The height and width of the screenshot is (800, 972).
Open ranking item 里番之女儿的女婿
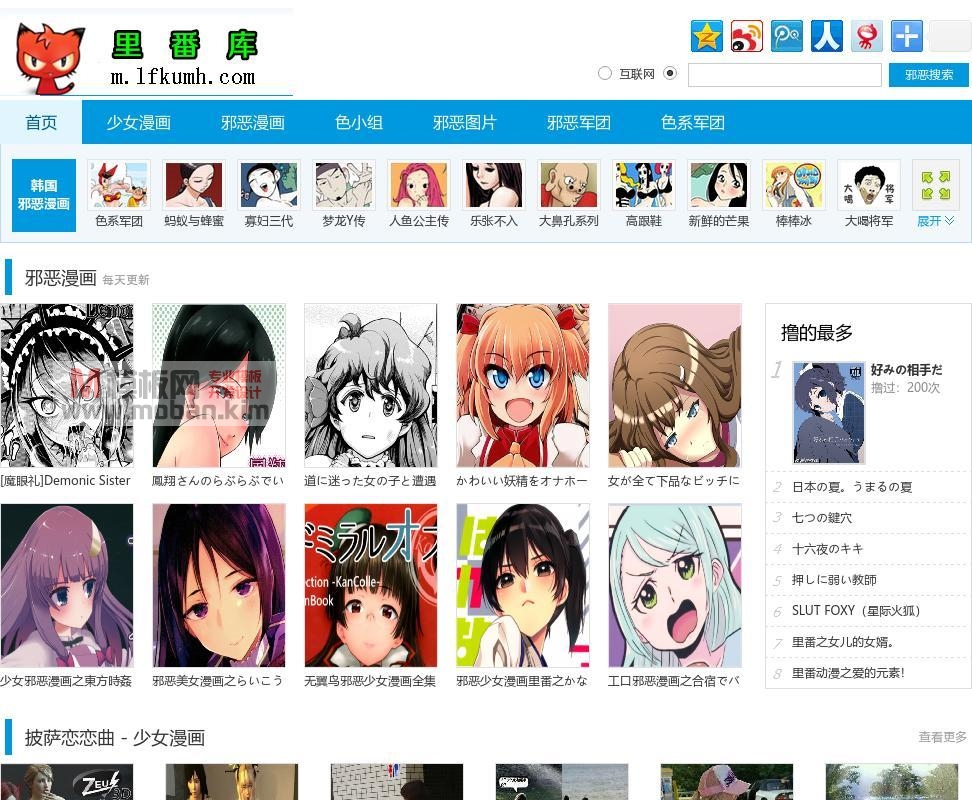tap(842, 642)
